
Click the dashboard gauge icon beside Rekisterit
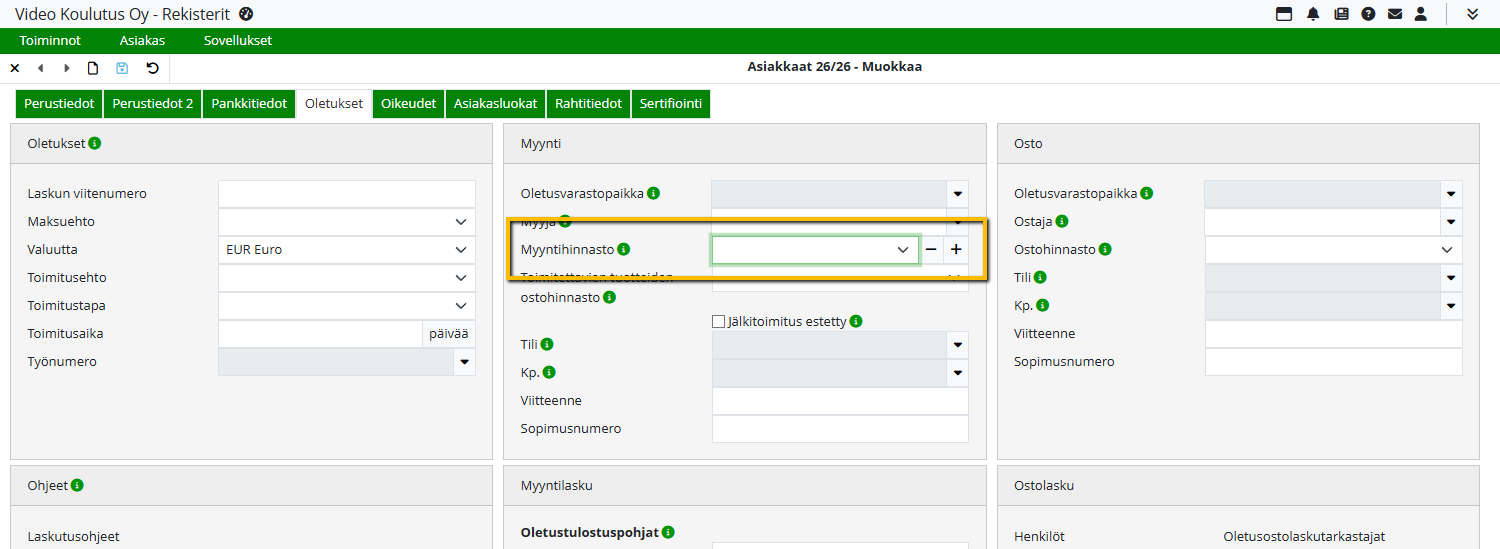(247, 14)
